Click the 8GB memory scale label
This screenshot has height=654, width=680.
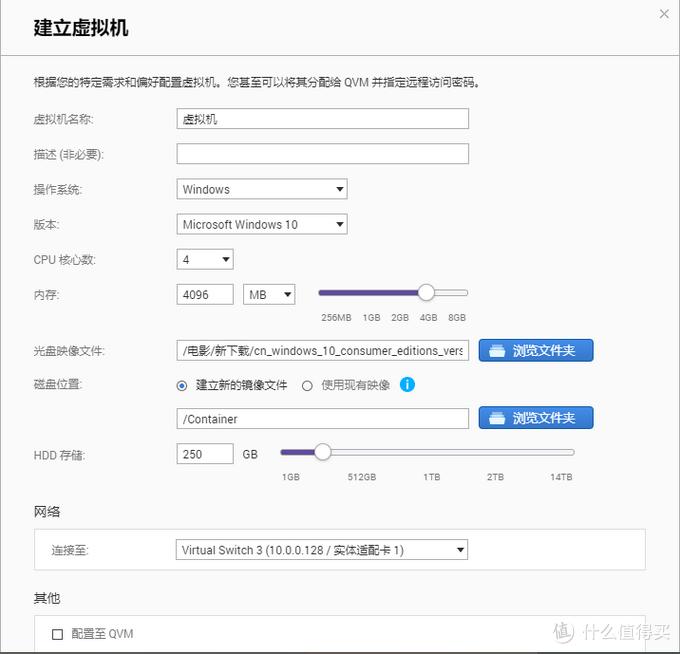(457, 317)
